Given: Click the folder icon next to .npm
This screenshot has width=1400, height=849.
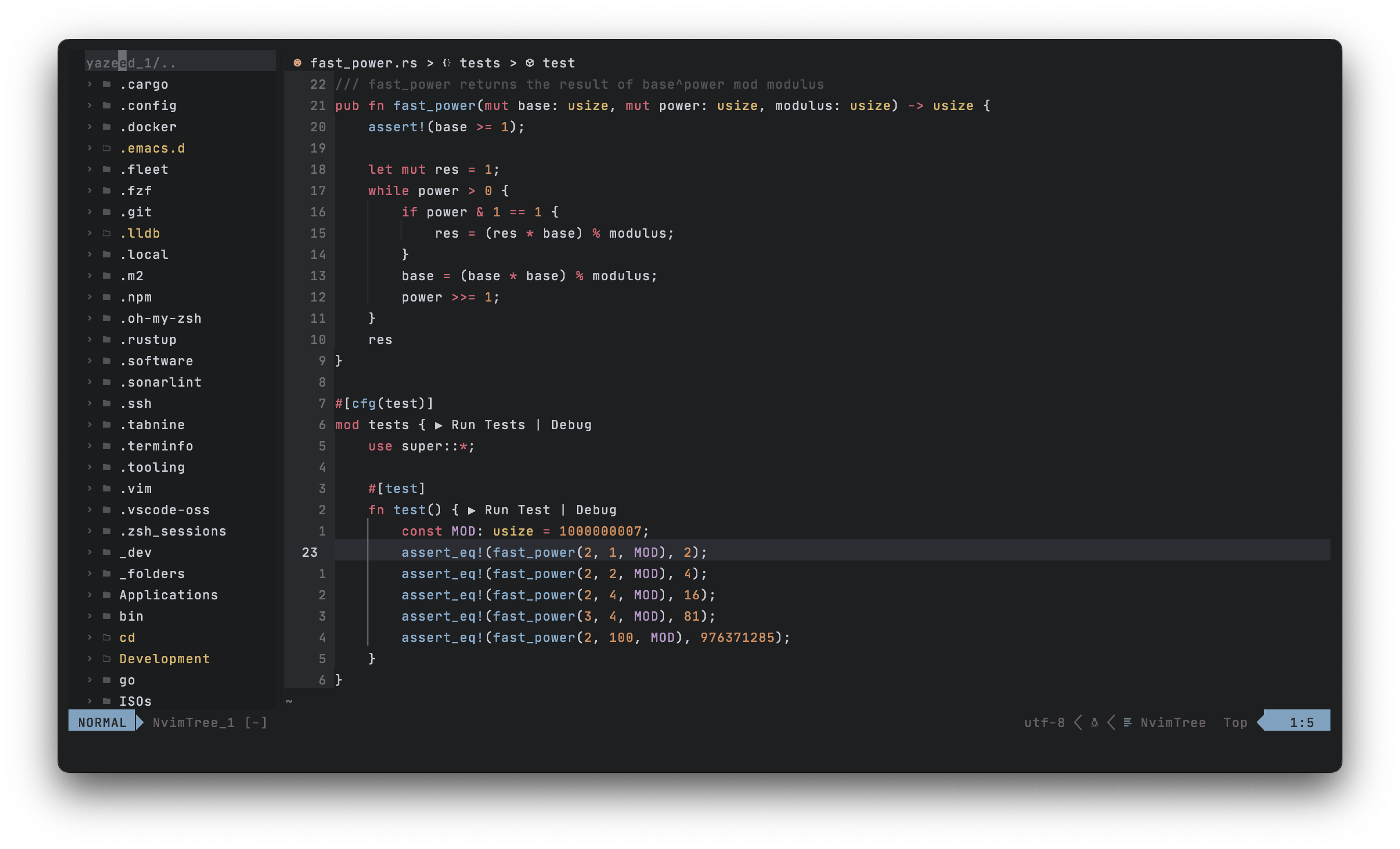Looking at the screenshot, I should tap(106, 297).
